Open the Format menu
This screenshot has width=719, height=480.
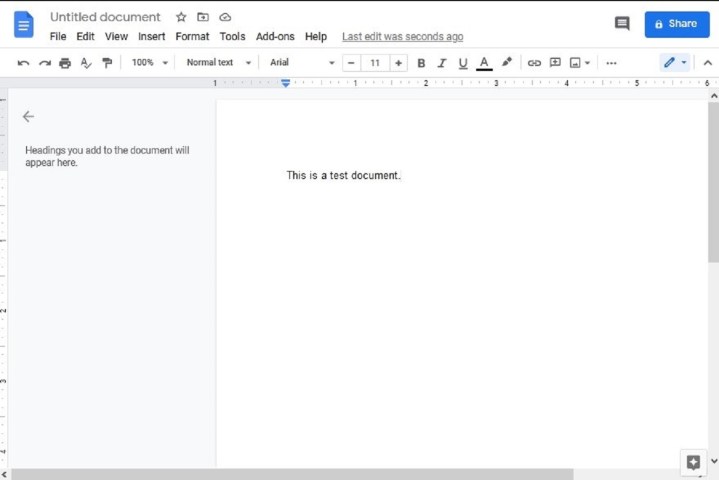[192, 36]
